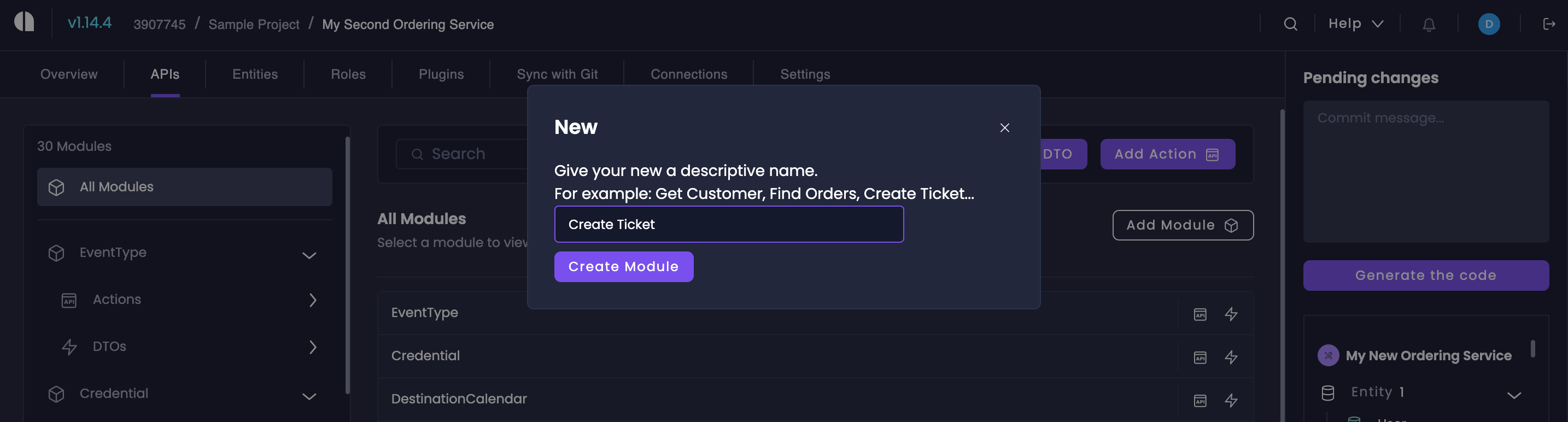1568x422 pixels.
Task: Click the Create Module button
Action: pyautogui.click(x=623, y=266)
